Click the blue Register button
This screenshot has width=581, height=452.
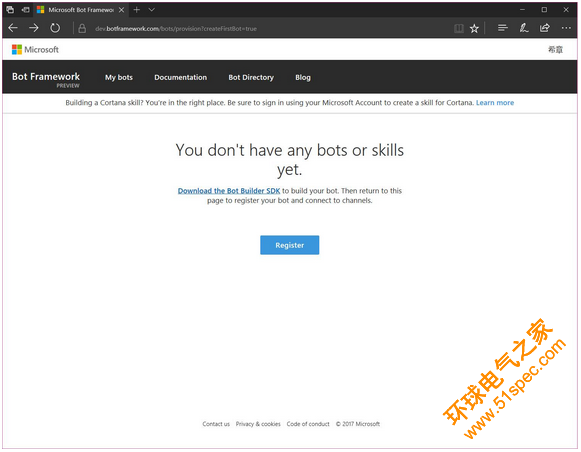289,245
